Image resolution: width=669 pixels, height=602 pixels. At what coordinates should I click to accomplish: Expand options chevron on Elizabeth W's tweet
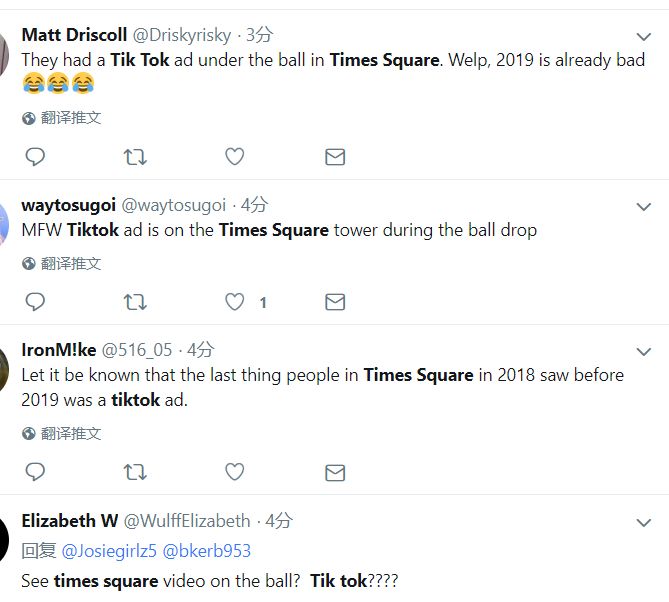point(644,522)
